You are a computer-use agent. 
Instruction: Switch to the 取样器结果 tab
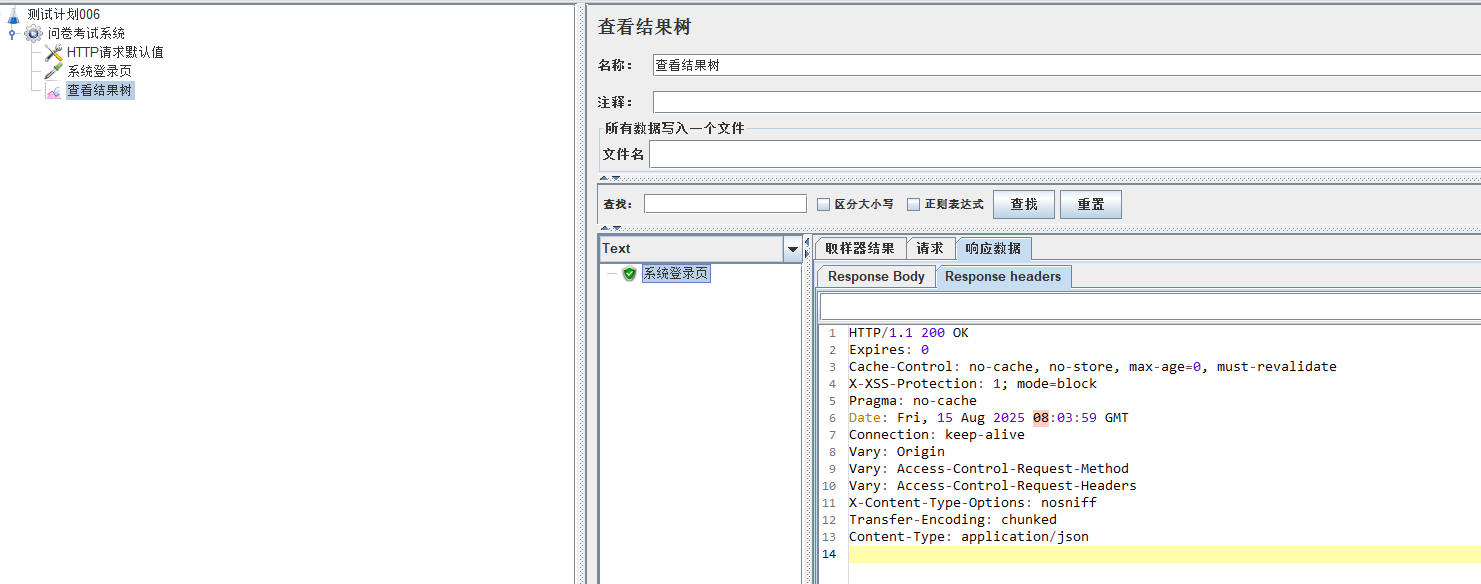(860, 248)
